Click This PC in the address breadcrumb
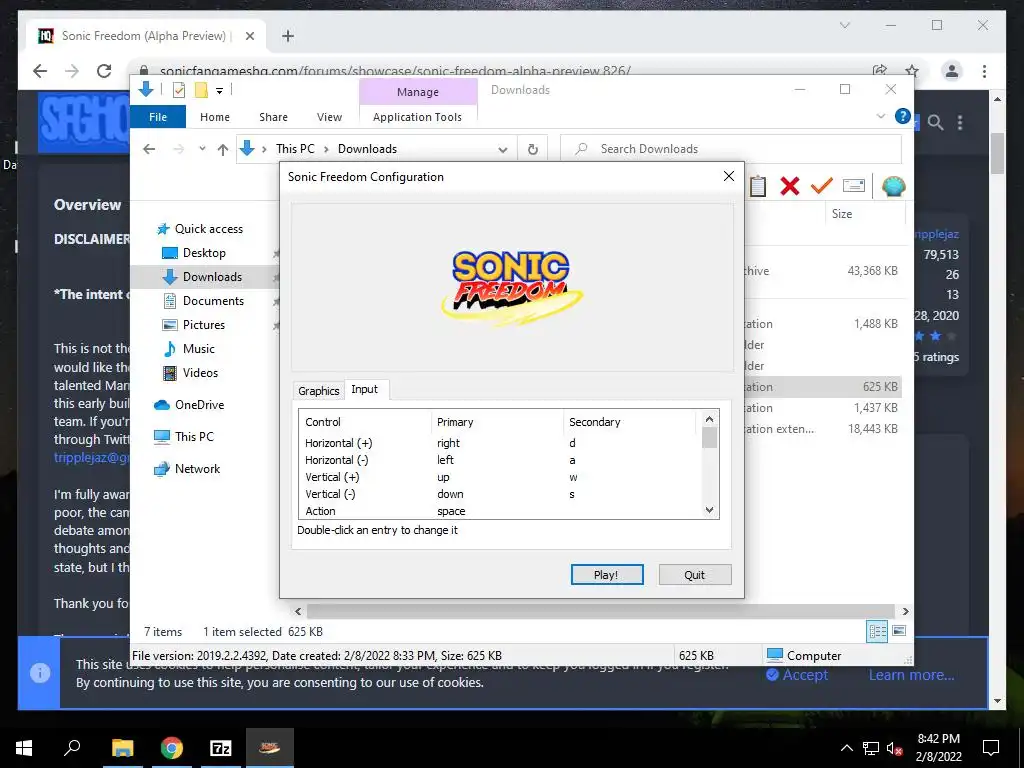 295,149
